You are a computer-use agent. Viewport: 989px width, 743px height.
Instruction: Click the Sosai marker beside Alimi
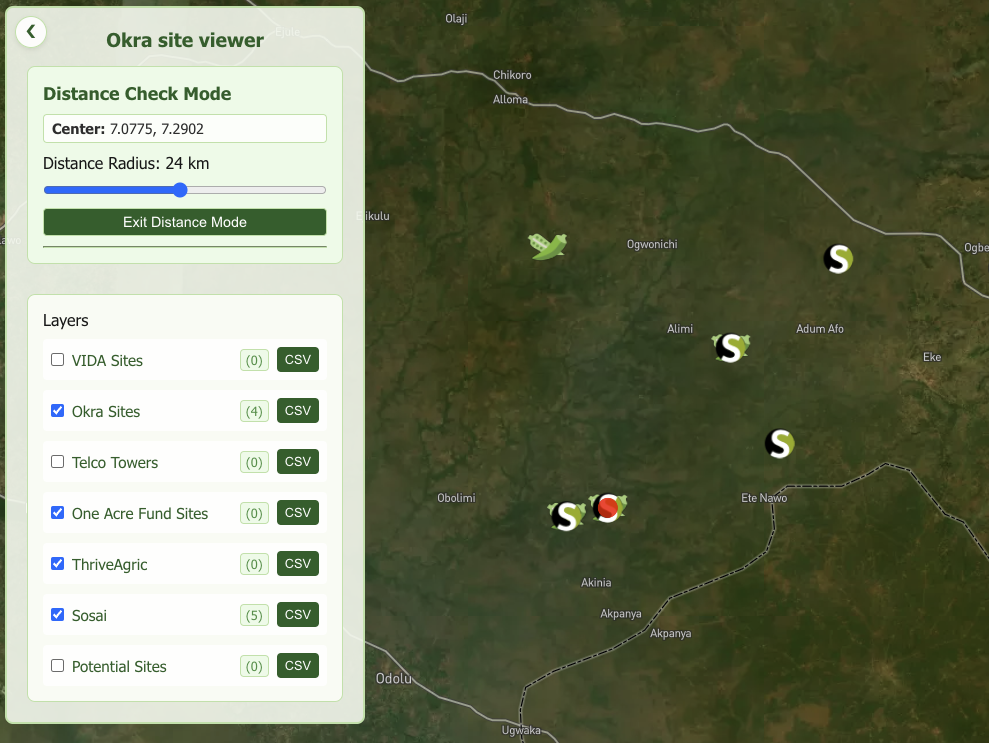731,348
